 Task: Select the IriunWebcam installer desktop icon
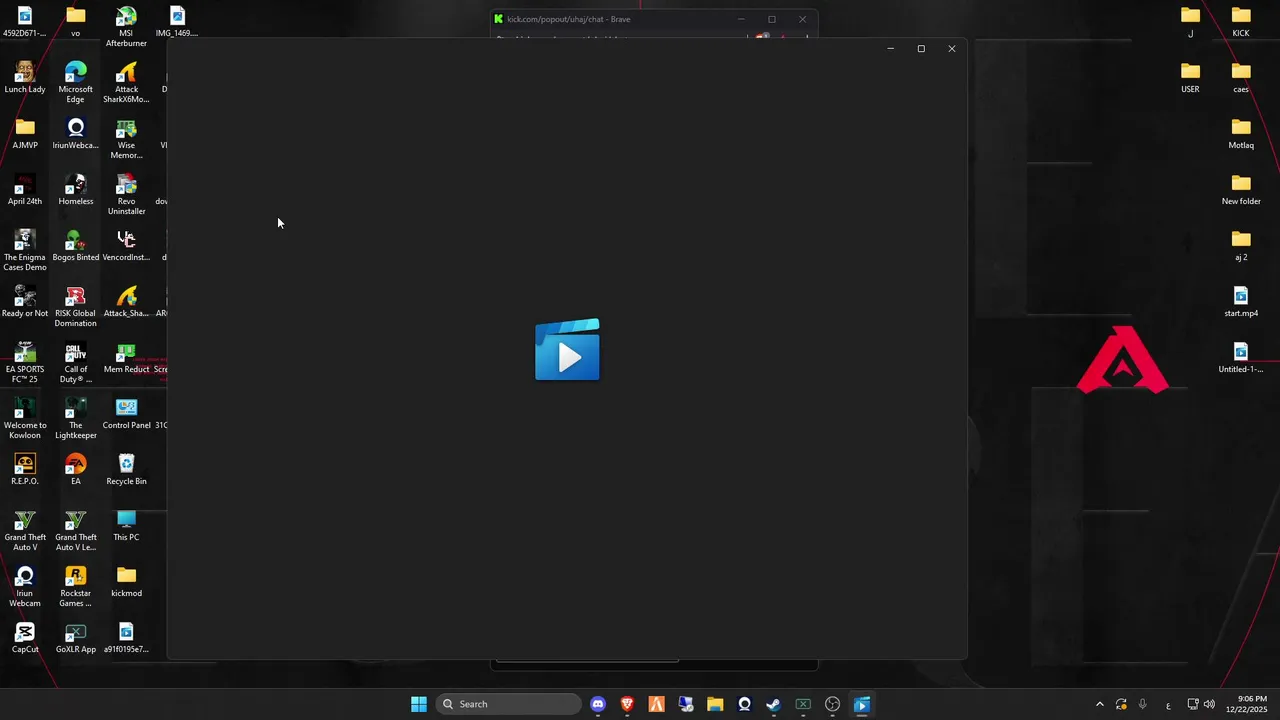coord(76,134)
